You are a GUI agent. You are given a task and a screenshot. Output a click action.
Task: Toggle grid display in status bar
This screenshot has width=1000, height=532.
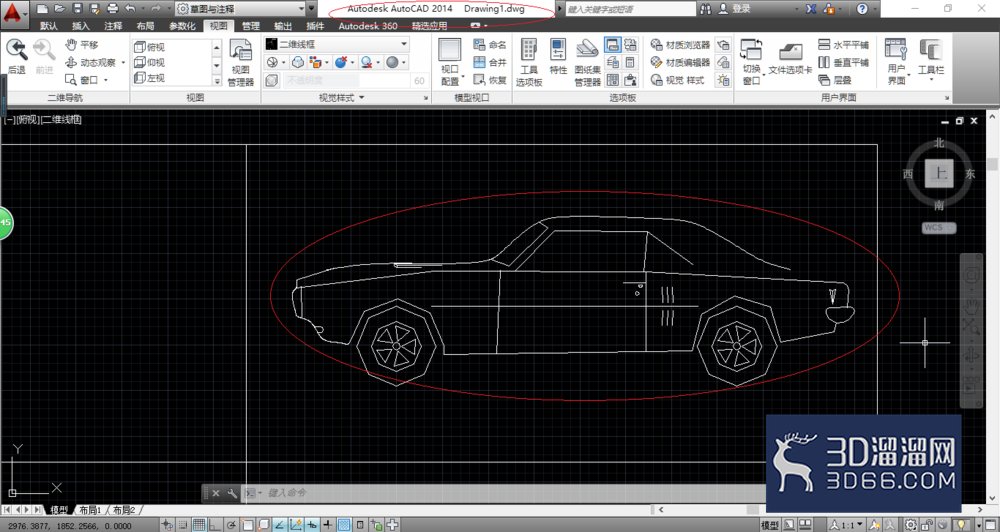(x=198, y=525)
